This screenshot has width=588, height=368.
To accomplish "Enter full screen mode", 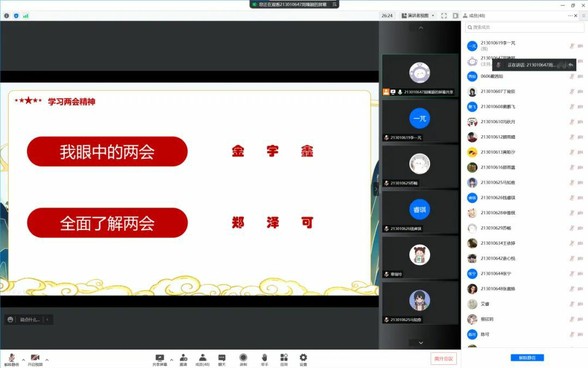I will tap(444, 15).
